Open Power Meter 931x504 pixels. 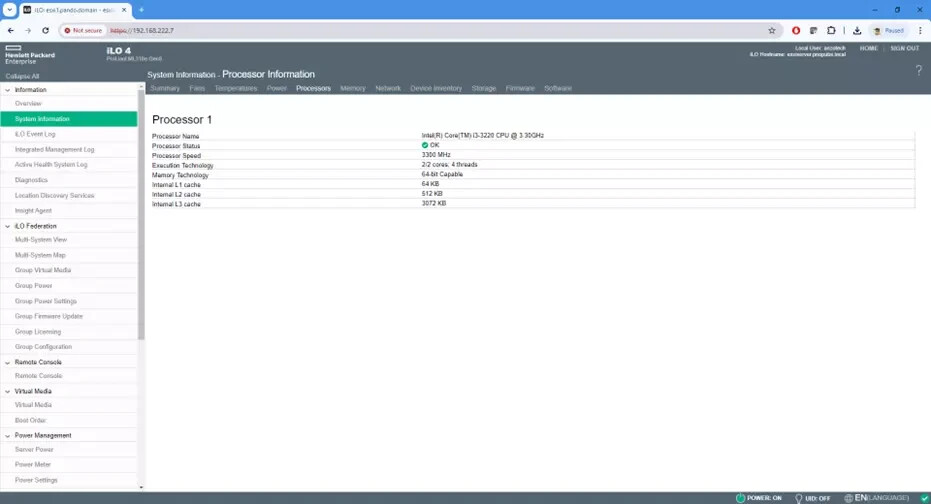pos(69,464)
